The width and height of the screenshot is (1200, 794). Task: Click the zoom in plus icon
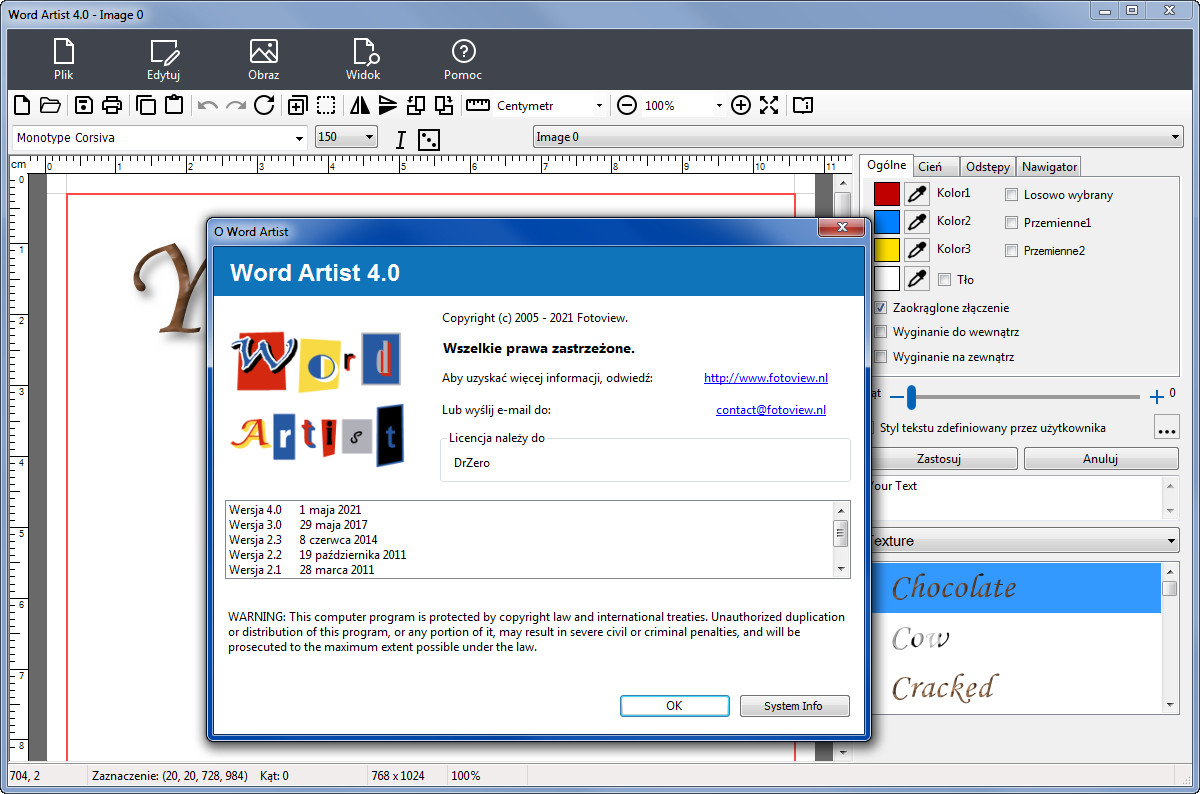coord(741,105)
